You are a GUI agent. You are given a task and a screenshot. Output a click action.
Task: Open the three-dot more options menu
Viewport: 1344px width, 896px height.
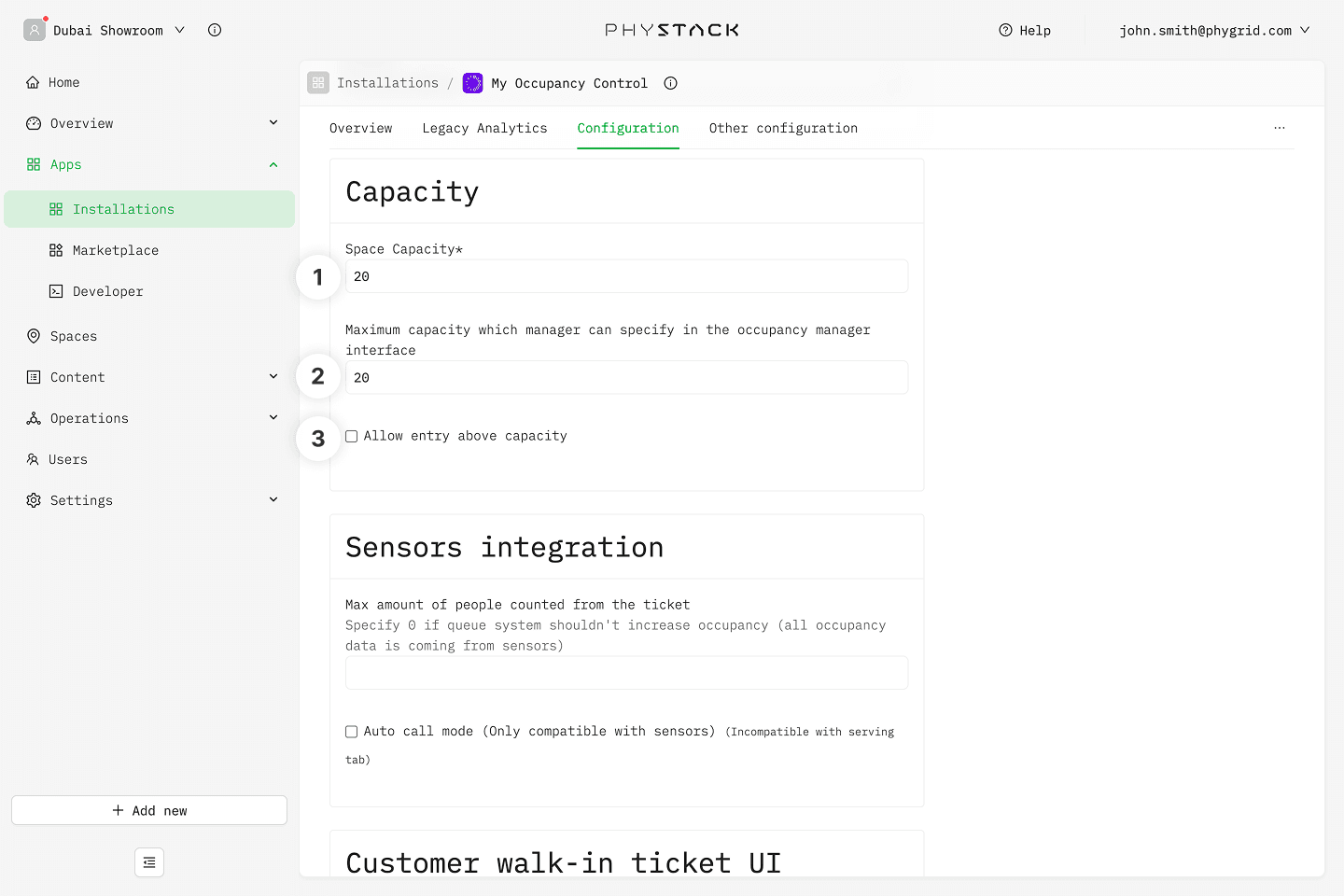tap(1279, 128)
